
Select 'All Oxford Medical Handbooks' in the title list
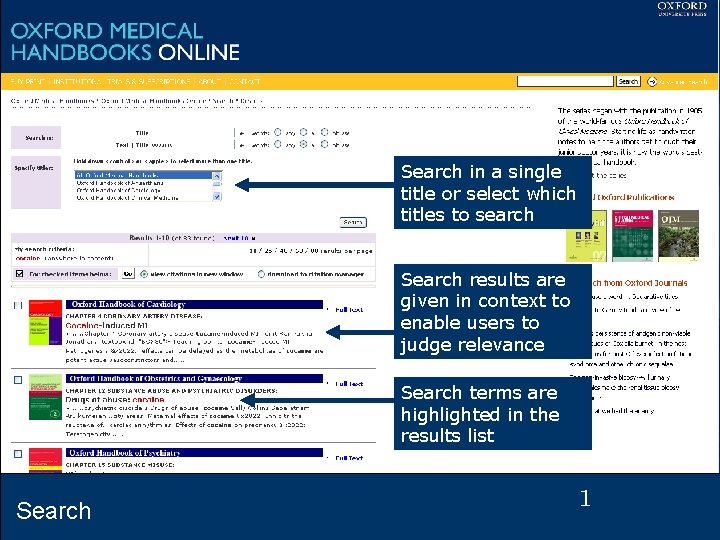(x=143, y=175)
